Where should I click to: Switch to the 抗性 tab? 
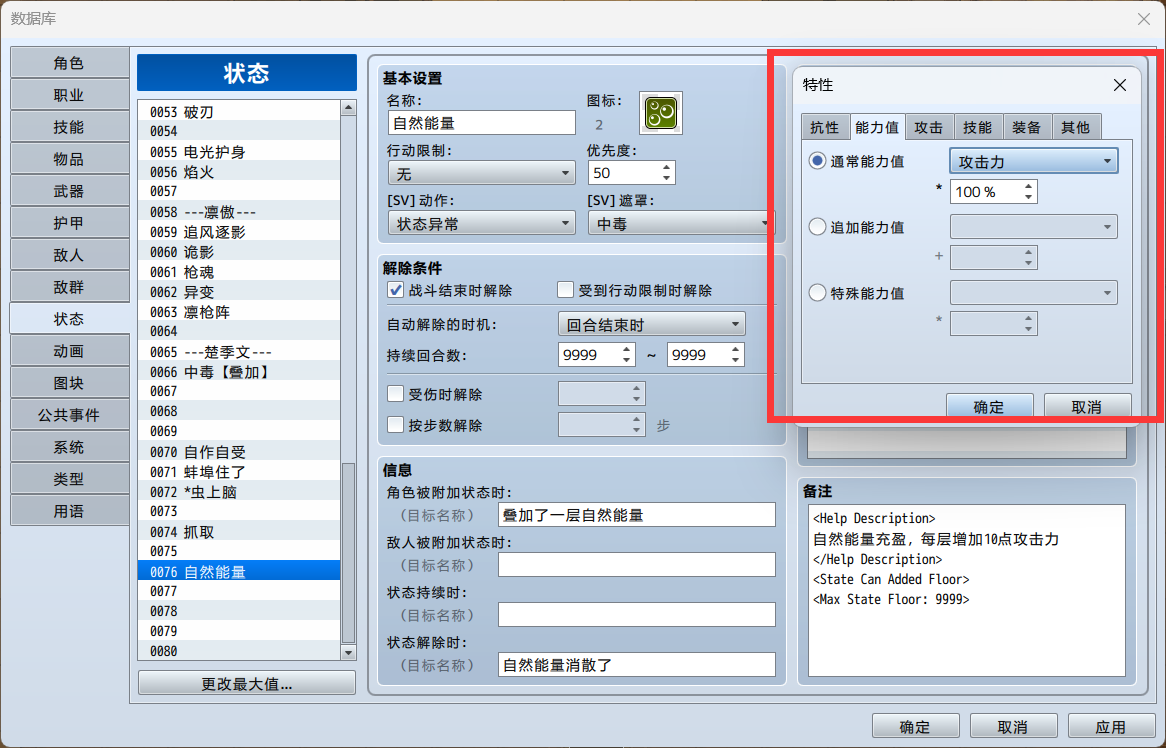coord(824,128)
